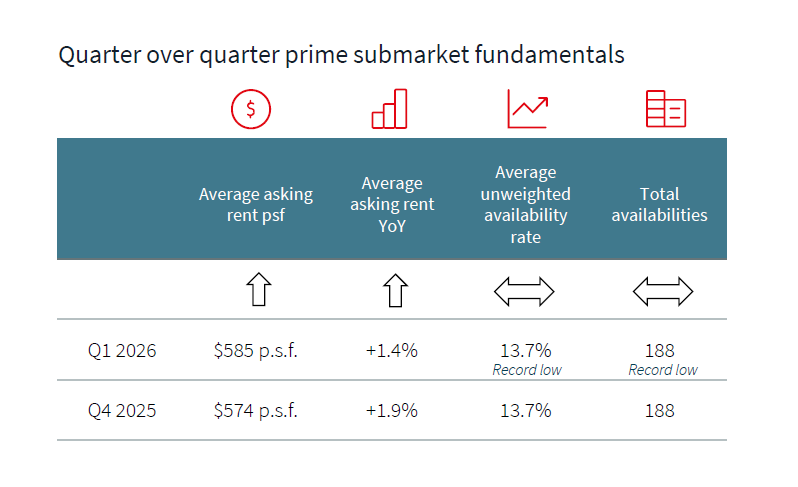Click 'Record low' under 13.7%
The height and width of the screenshot is (487, 798).
(526, 370)
